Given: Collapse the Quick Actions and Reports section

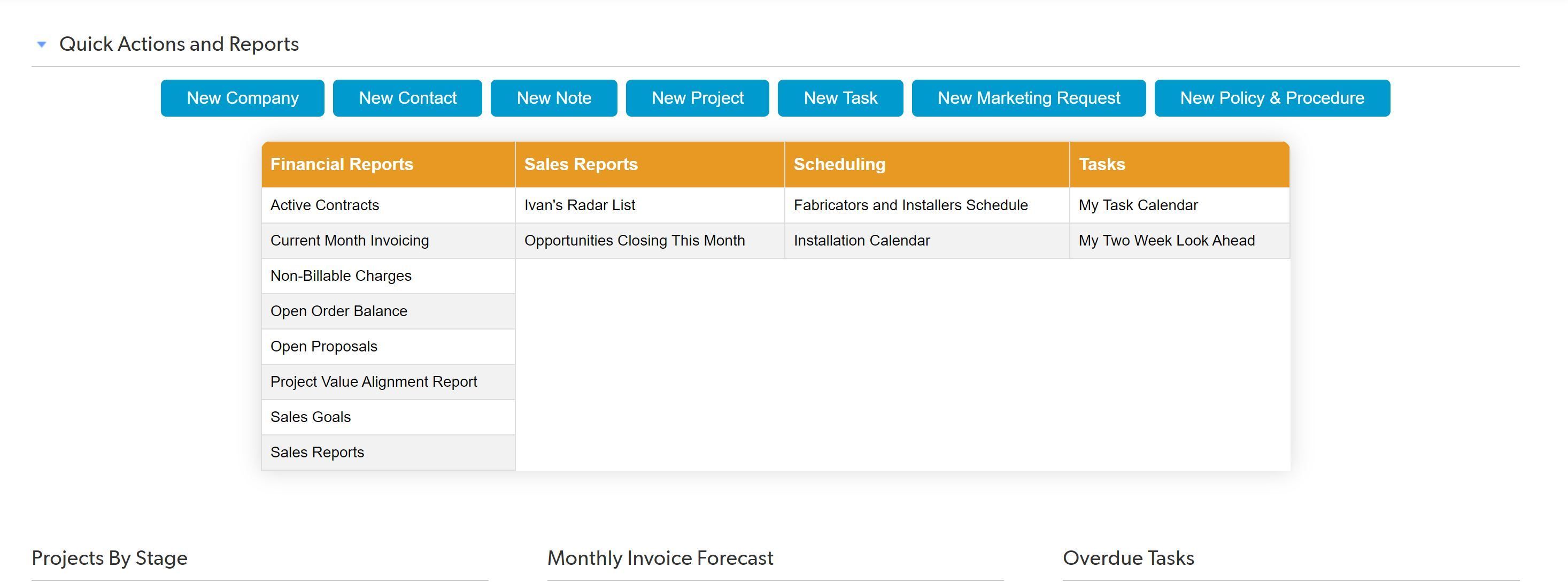Looking at the screenshot, I should pyautogui.click(x=41, y=44).
